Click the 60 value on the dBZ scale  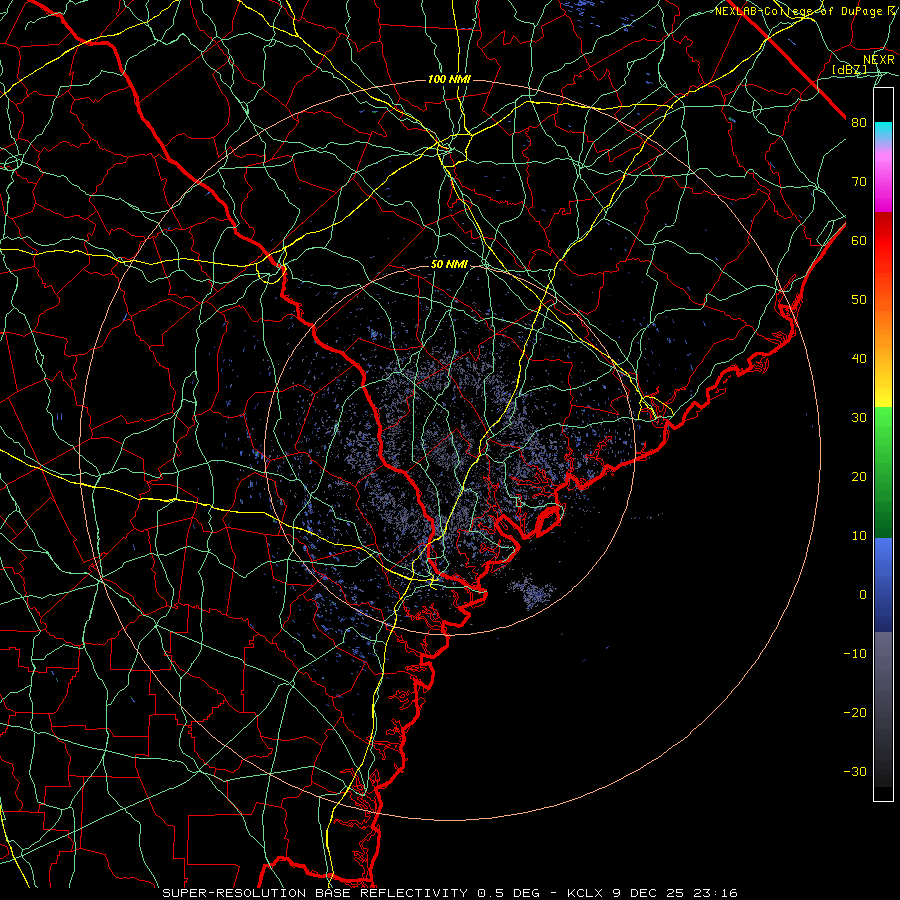[859, 240]
